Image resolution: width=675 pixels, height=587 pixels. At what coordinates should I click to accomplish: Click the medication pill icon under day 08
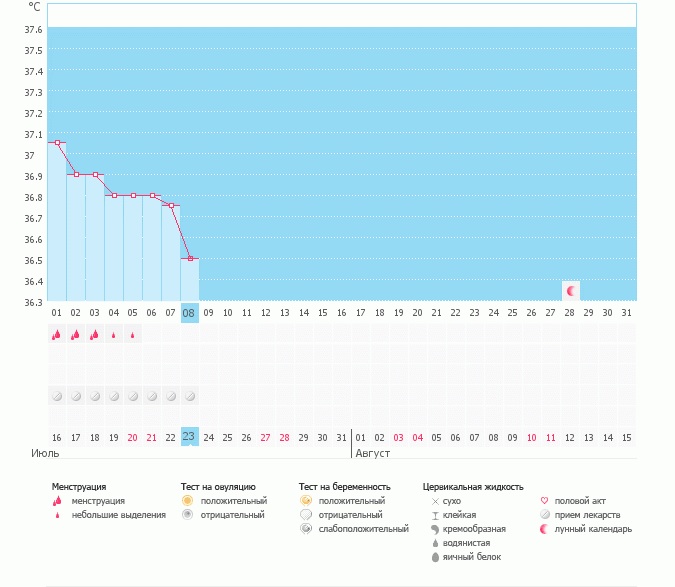[190, 396]
